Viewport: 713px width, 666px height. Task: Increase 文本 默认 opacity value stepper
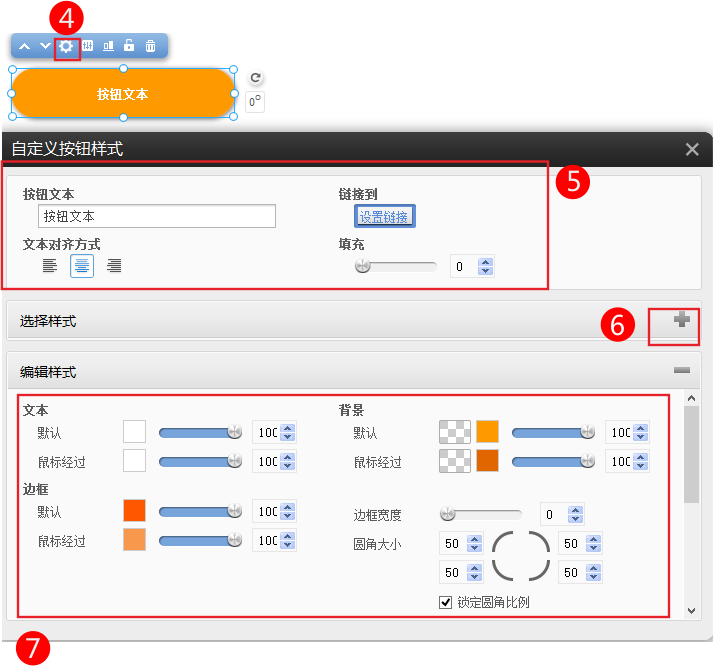click(288, 428)
